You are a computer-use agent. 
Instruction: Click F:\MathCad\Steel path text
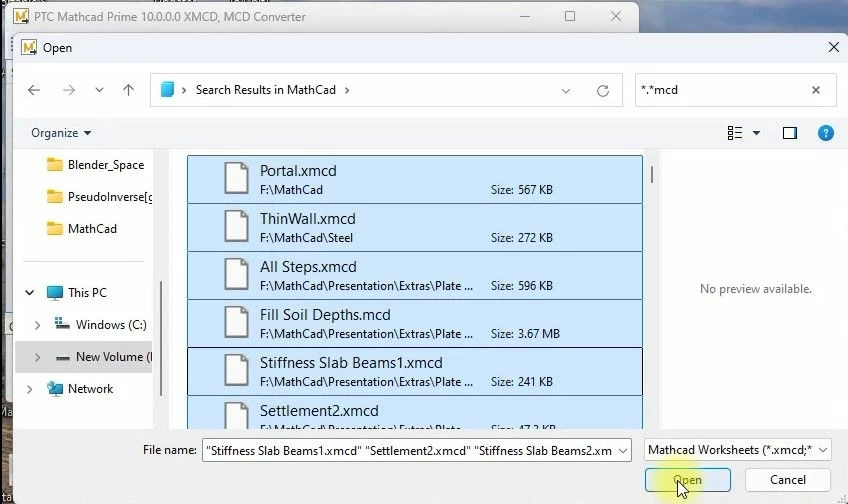pos(306,238)
